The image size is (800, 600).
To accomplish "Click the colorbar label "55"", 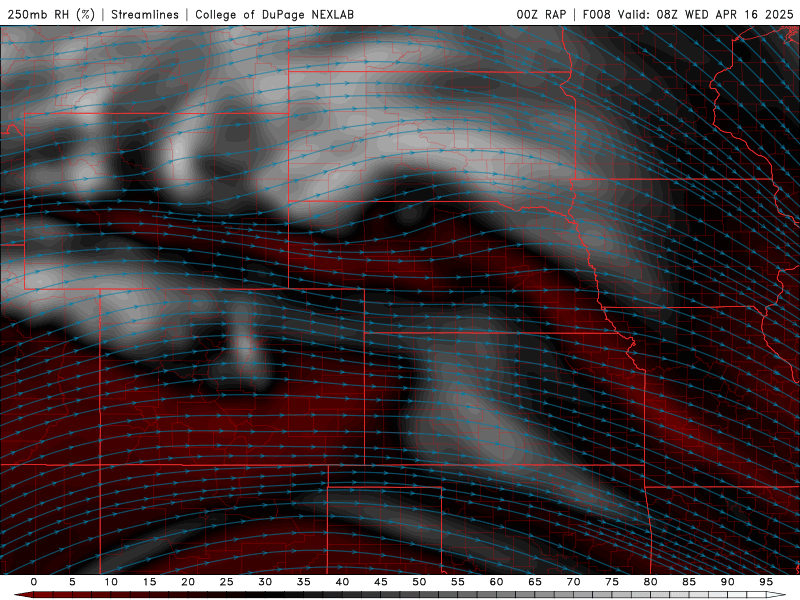I will point(458,582).
